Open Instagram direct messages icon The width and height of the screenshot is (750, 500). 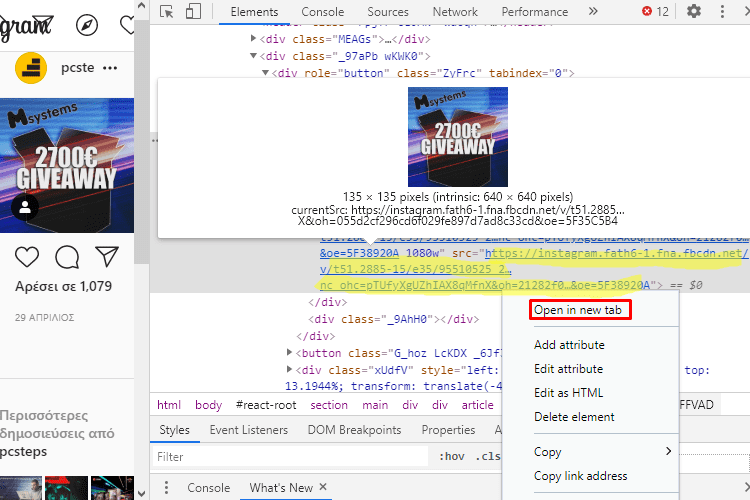(x=42, y=23)
